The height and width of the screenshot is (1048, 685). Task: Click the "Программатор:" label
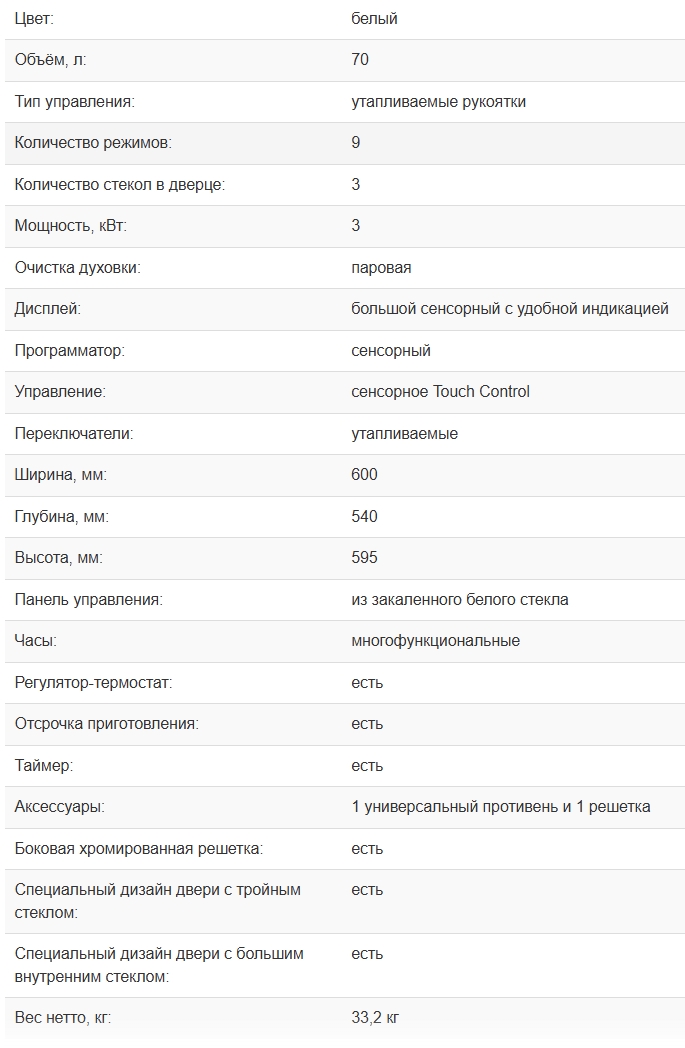[70, 351]
